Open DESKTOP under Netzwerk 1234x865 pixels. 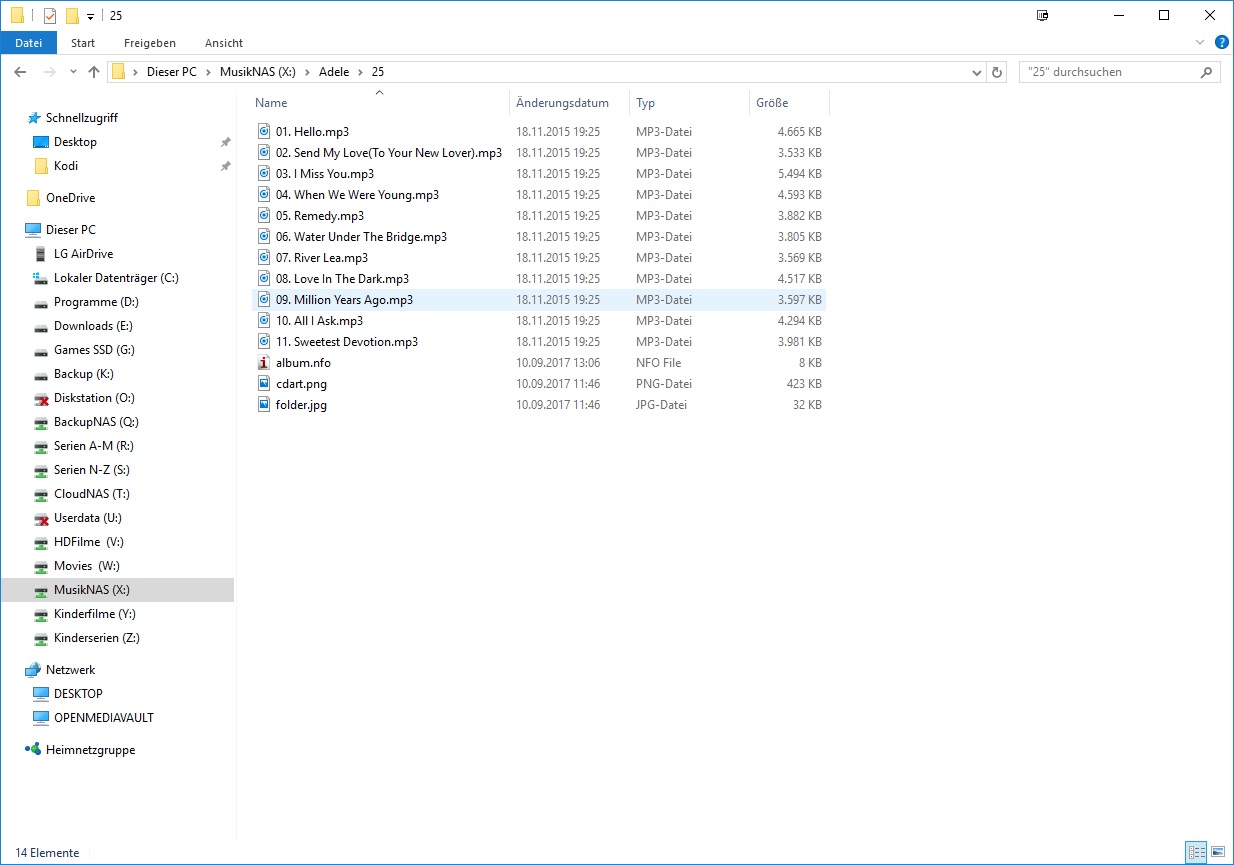pos(78,694)
